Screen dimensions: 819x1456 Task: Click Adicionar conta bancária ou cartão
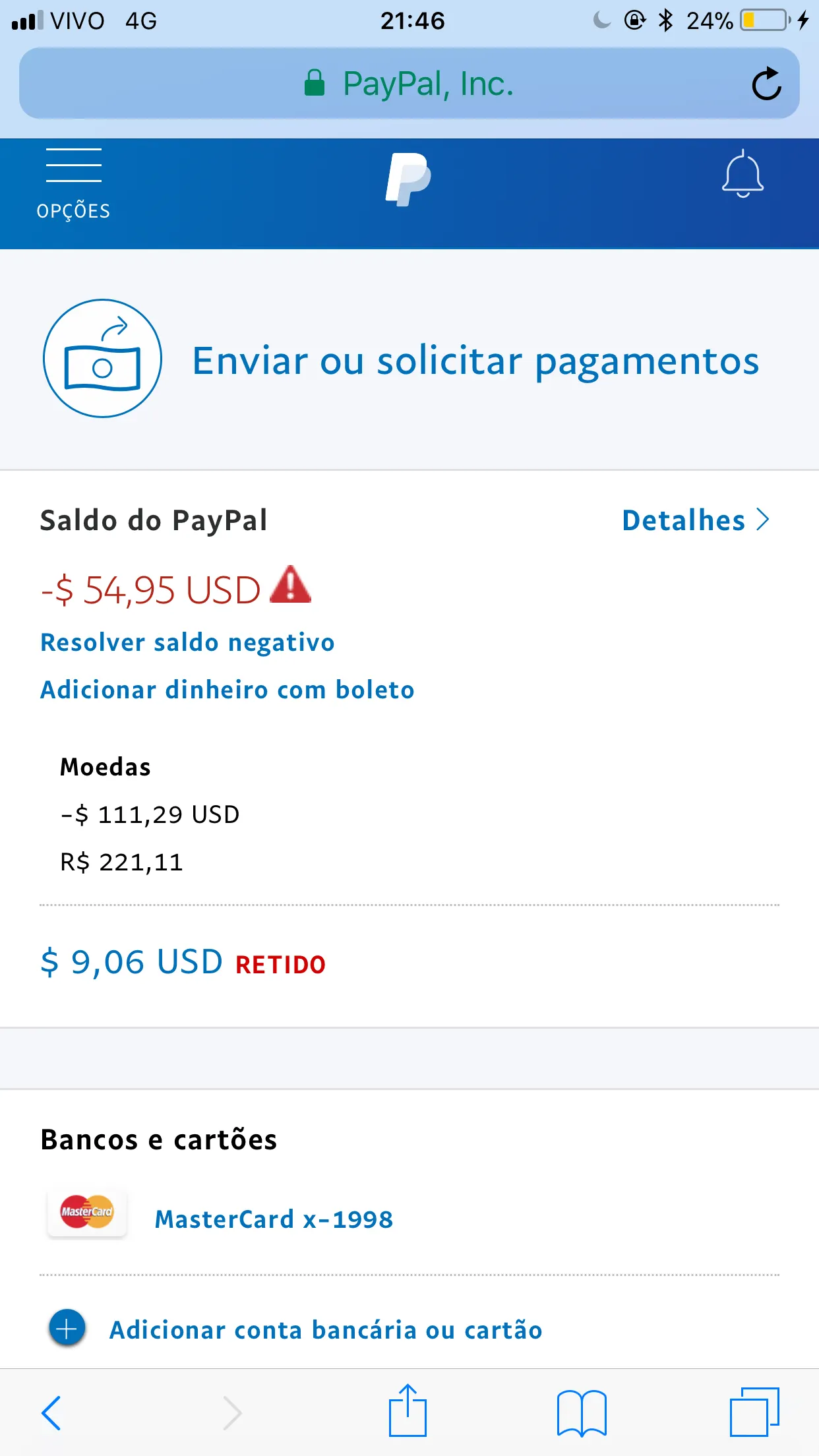pos(326,1330)
